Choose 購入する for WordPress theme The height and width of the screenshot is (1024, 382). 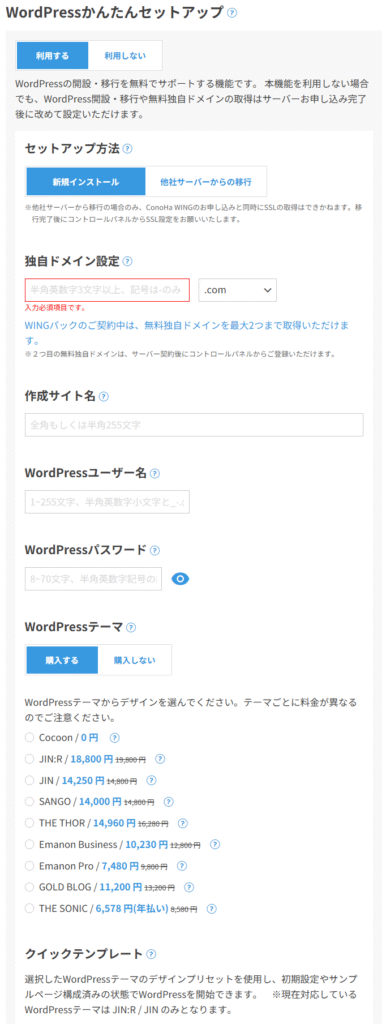pos(62,660)
